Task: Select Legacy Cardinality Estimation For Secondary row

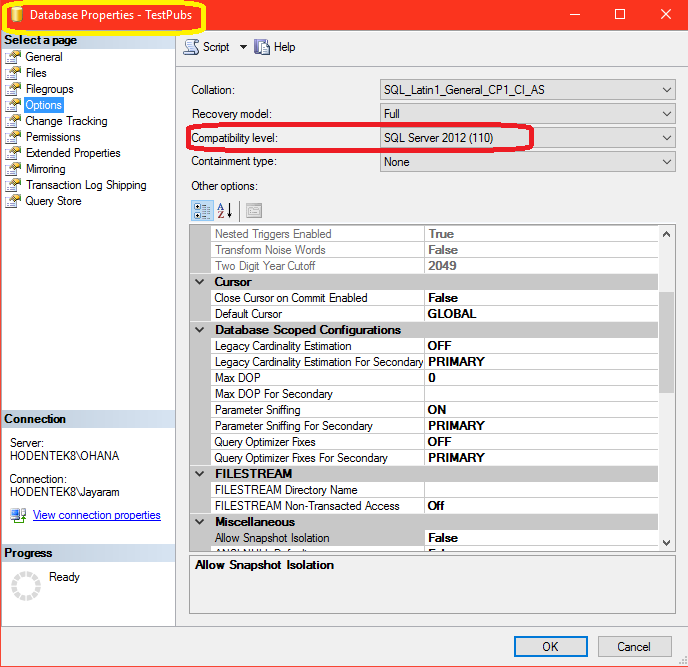Action: [434, 362]
